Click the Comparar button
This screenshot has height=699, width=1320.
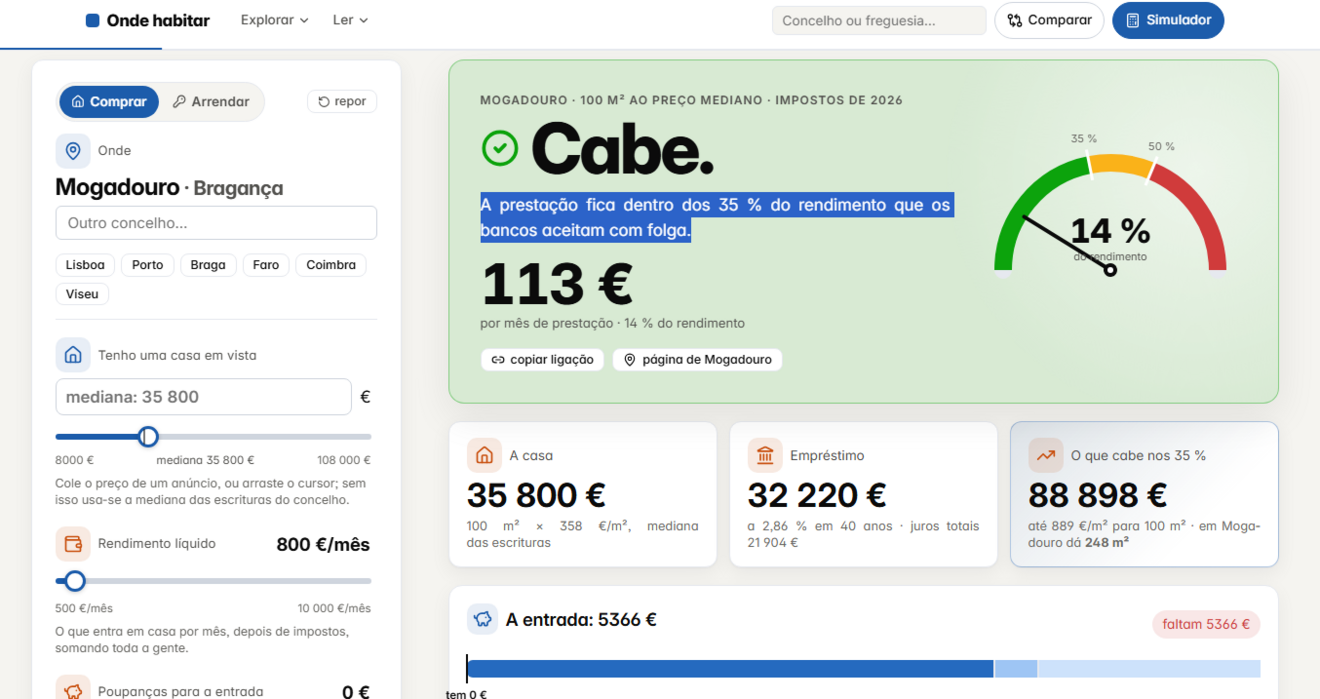click(x=1049, y=20)
